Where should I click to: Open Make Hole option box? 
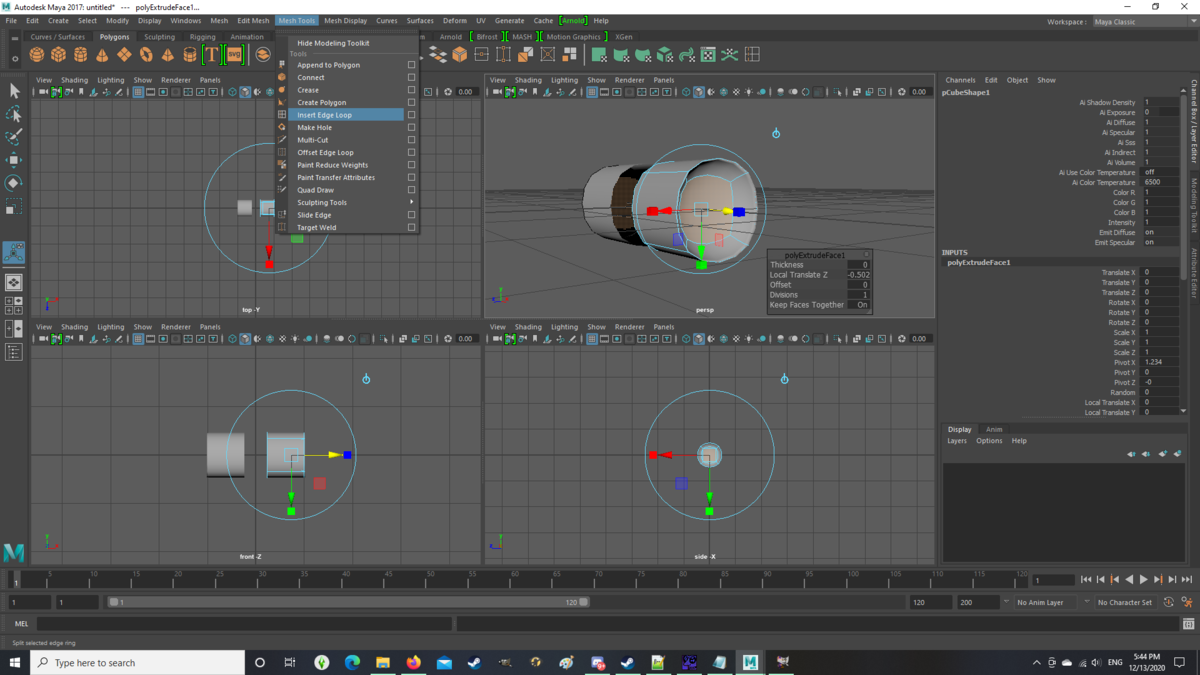411,127
